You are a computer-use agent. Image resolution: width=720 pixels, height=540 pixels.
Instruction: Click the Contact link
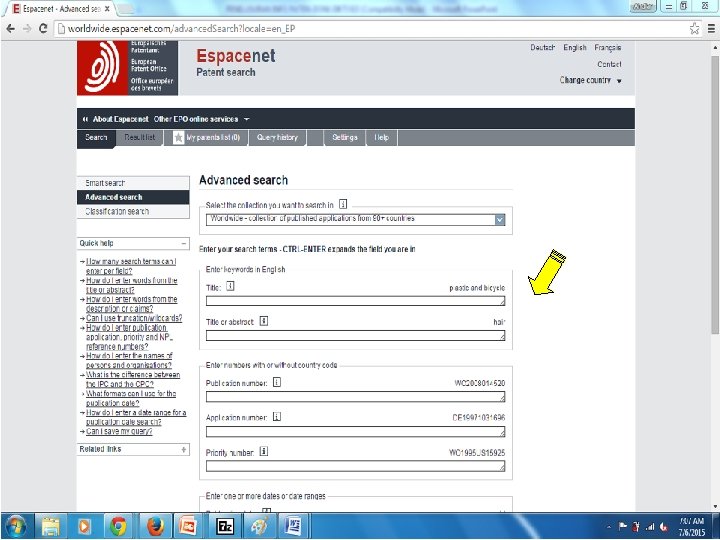click(x=609, y=64)
